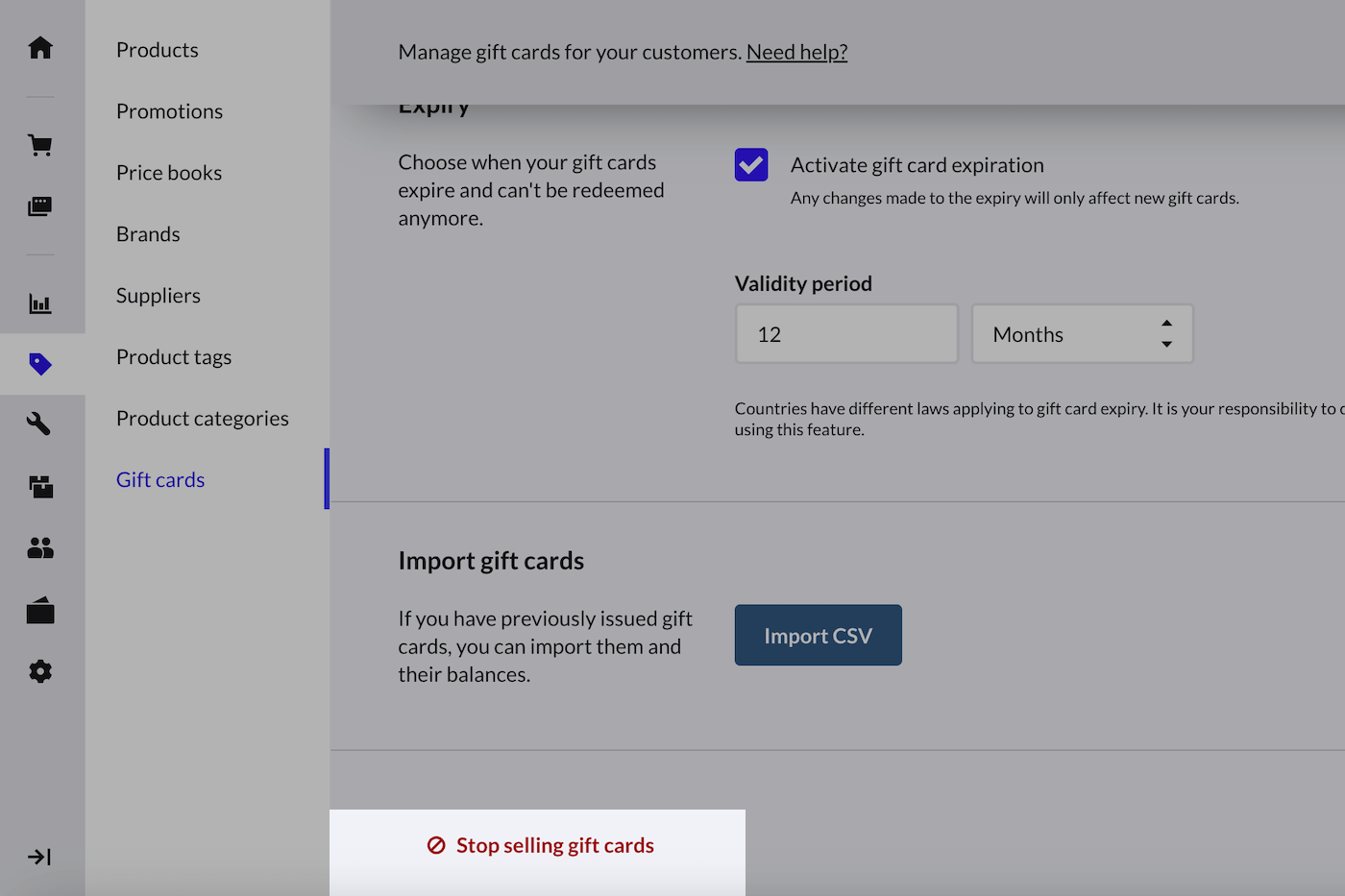Open the Promotions menu item
Image resolution: width=1345 pixels, height=896 pixels.
[x=169, y=111]
